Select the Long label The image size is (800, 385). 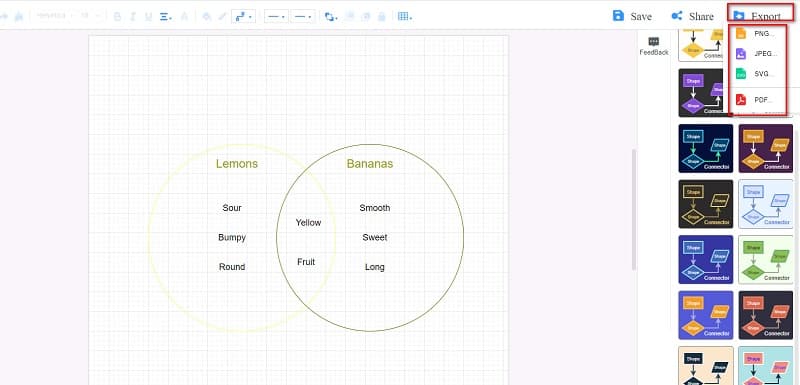[375, 267]
